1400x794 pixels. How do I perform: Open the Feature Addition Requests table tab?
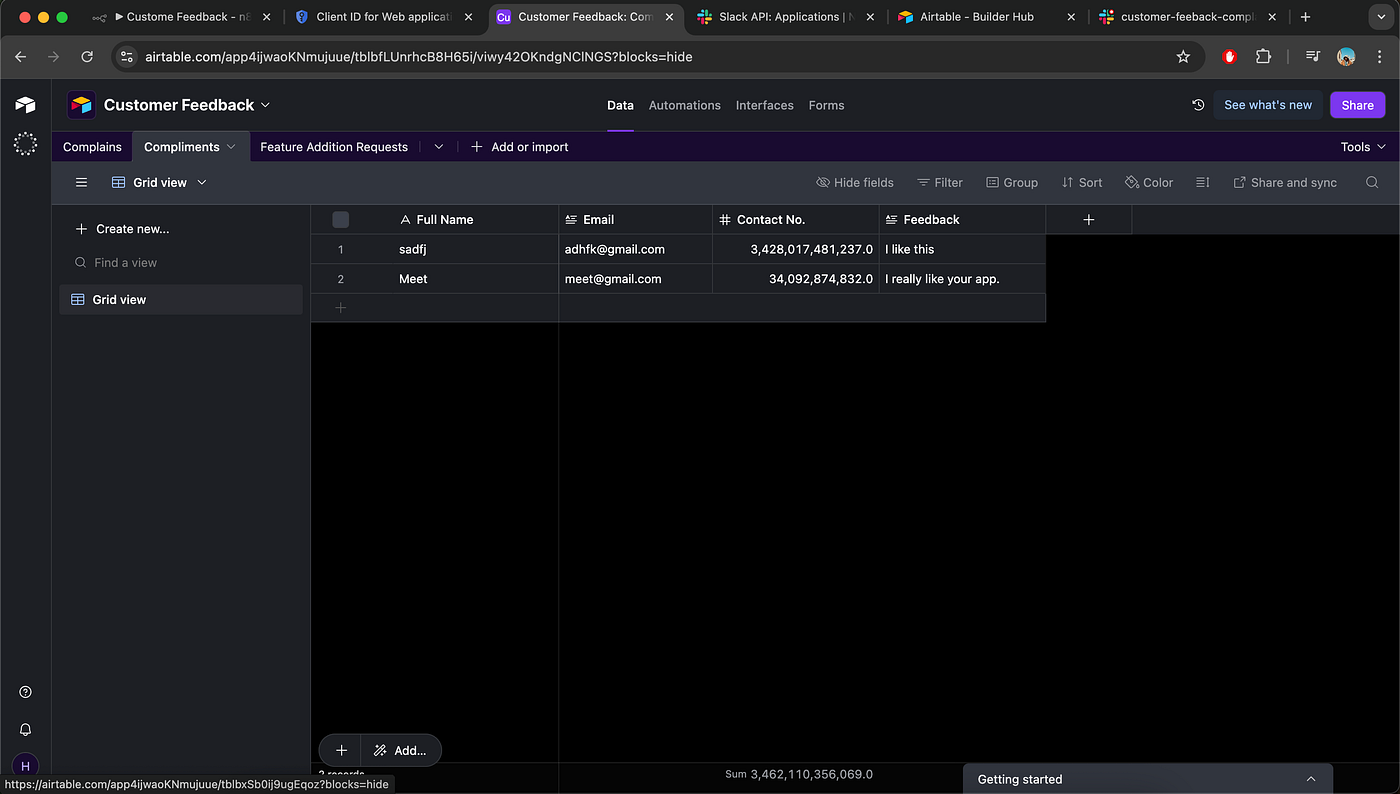[334, 147]
